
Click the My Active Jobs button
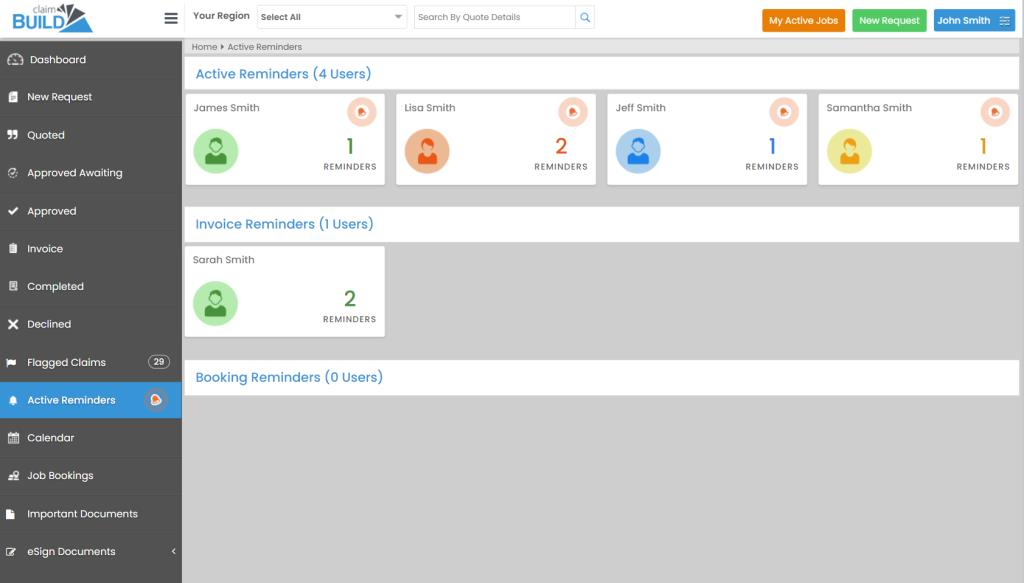point(803,20)
